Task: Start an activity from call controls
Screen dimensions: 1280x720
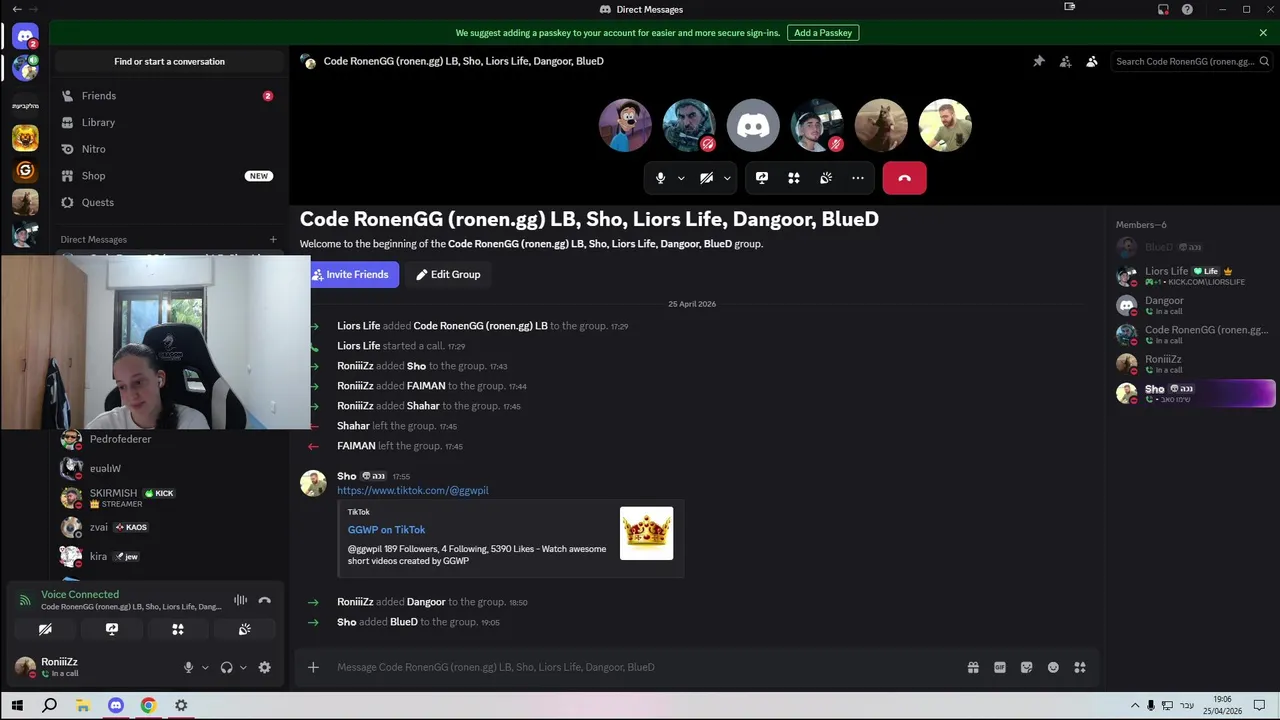Action: (x=794, y=178)
